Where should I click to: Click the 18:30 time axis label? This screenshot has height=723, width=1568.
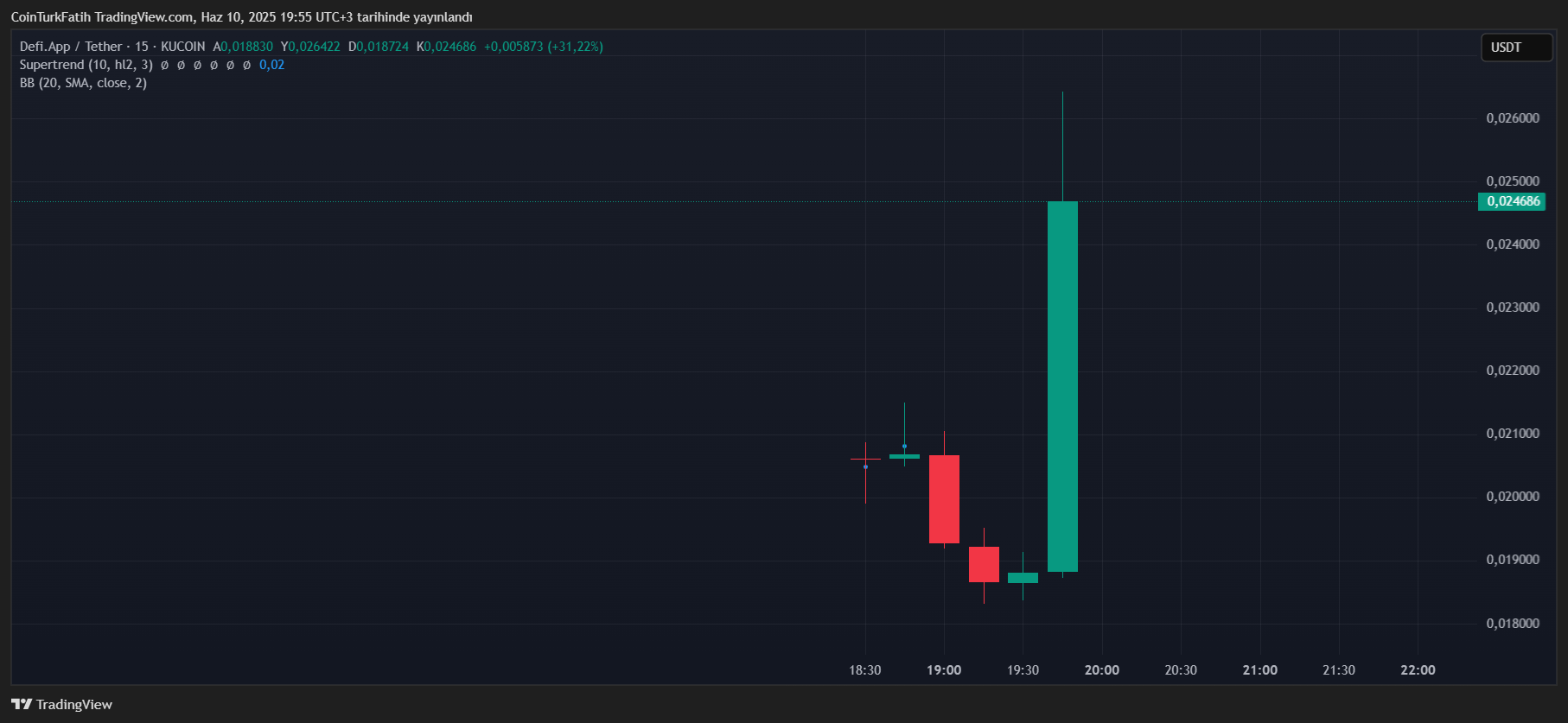[865, 670]
